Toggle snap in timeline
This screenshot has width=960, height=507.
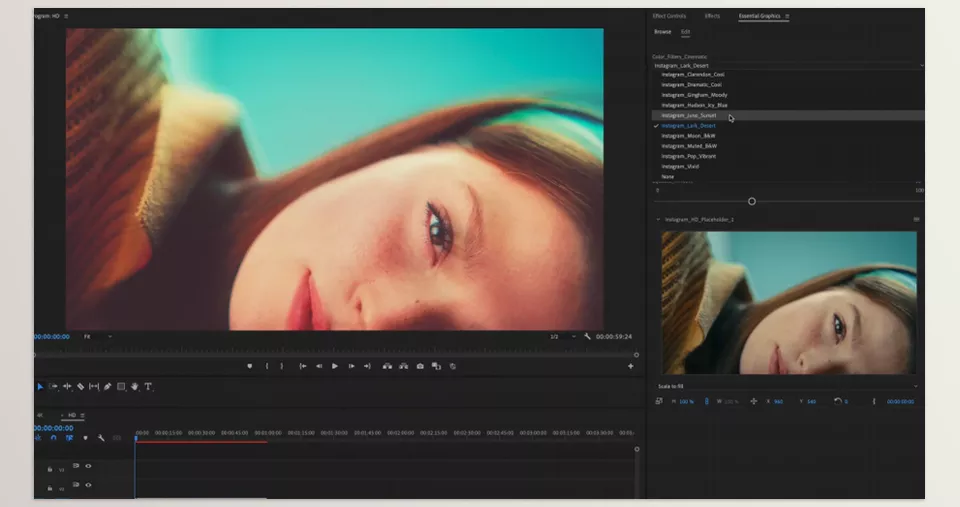tap(53, 438)
